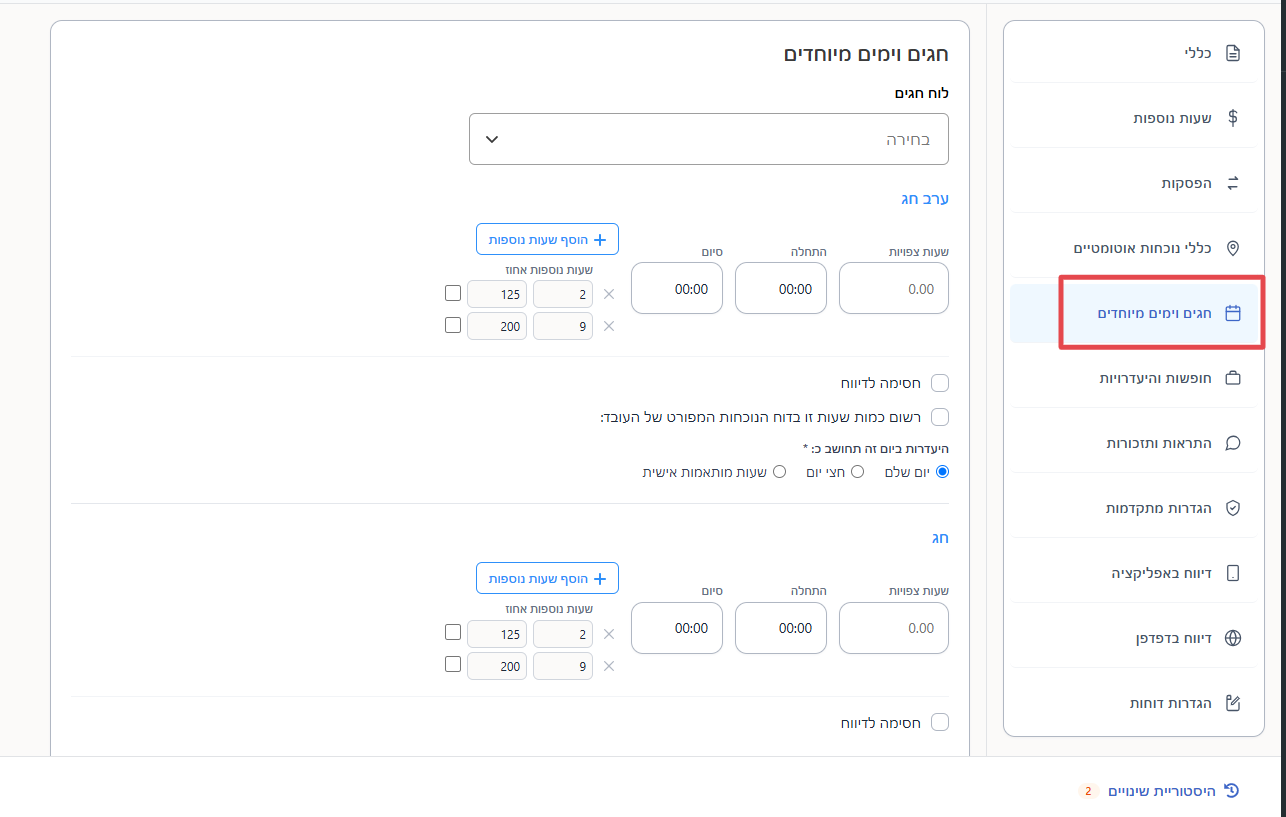The height and width of the screenshot is (817, 1286).
Task: Focus the שעות צפויות field under ערב חג
Action: tap(894, 289)
